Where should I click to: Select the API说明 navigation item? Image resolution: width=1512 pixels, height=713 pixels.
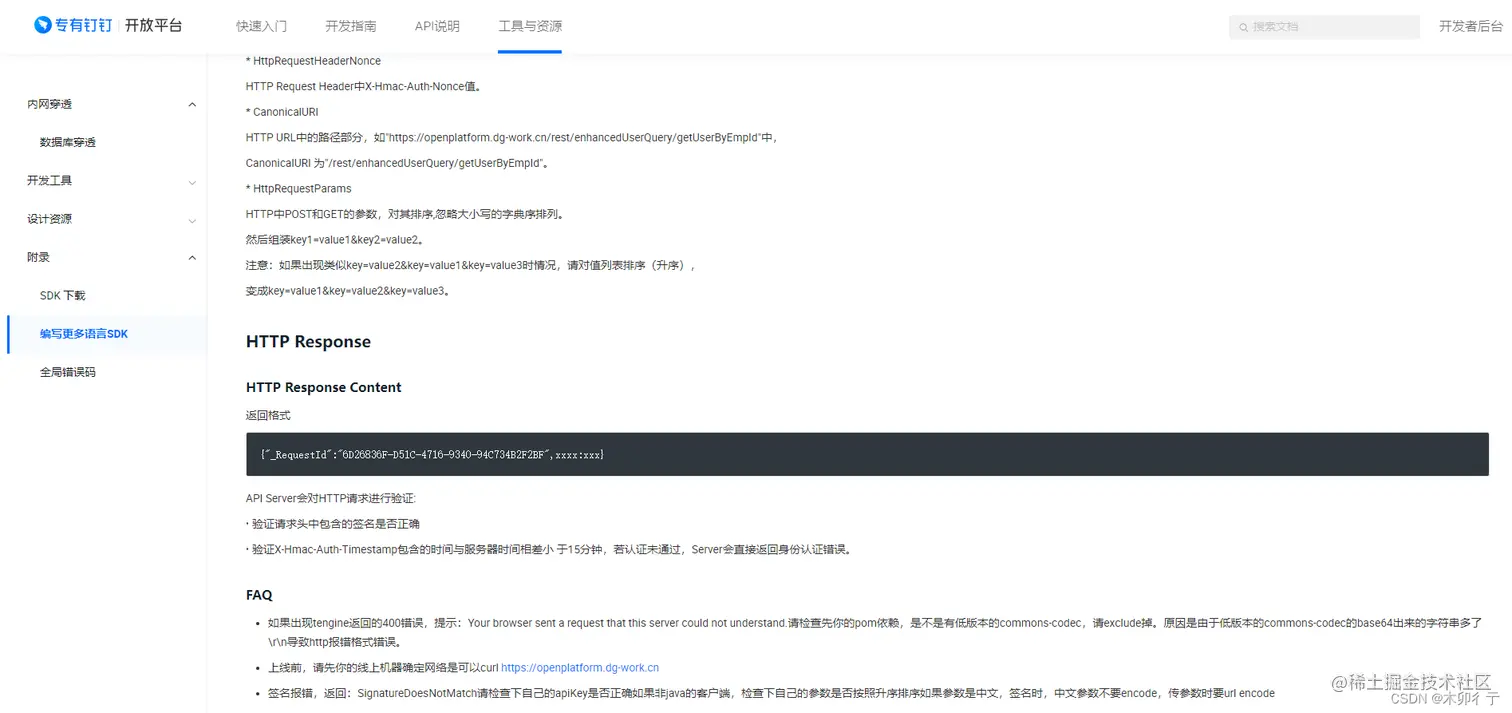pyautogui.click(x=436, y=26)
